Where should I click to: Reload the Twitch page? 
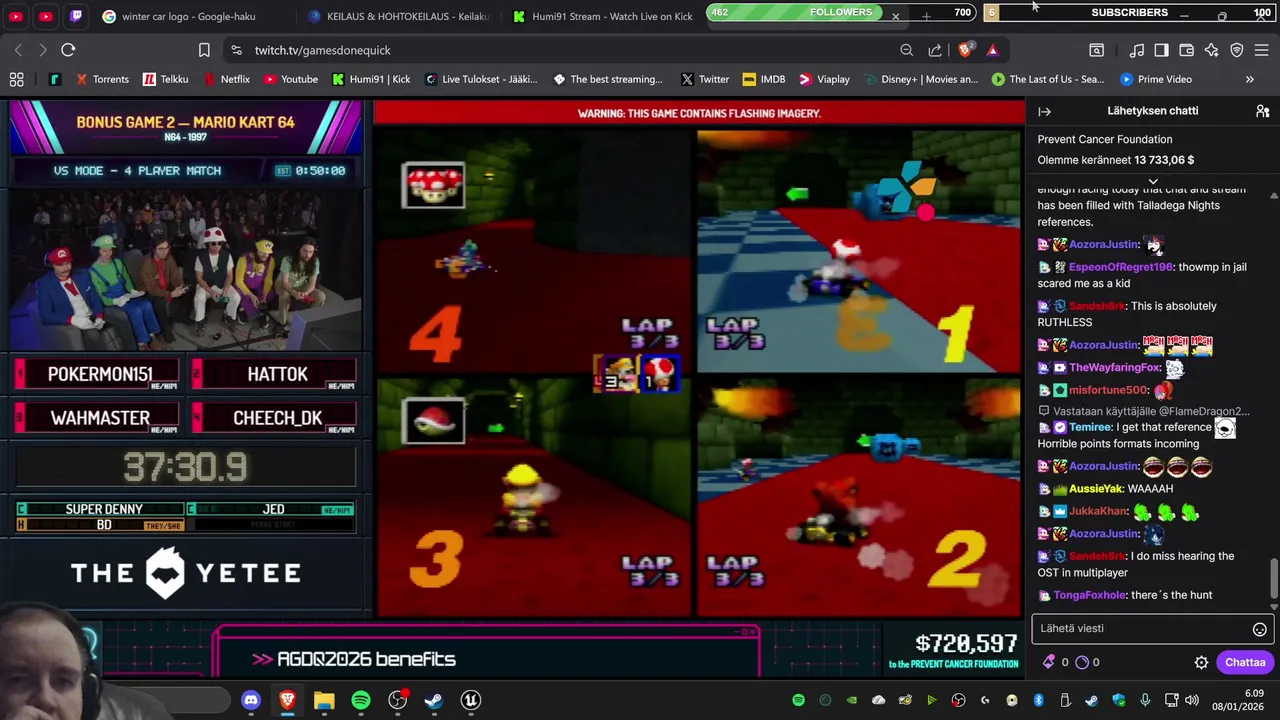point(68,50)
